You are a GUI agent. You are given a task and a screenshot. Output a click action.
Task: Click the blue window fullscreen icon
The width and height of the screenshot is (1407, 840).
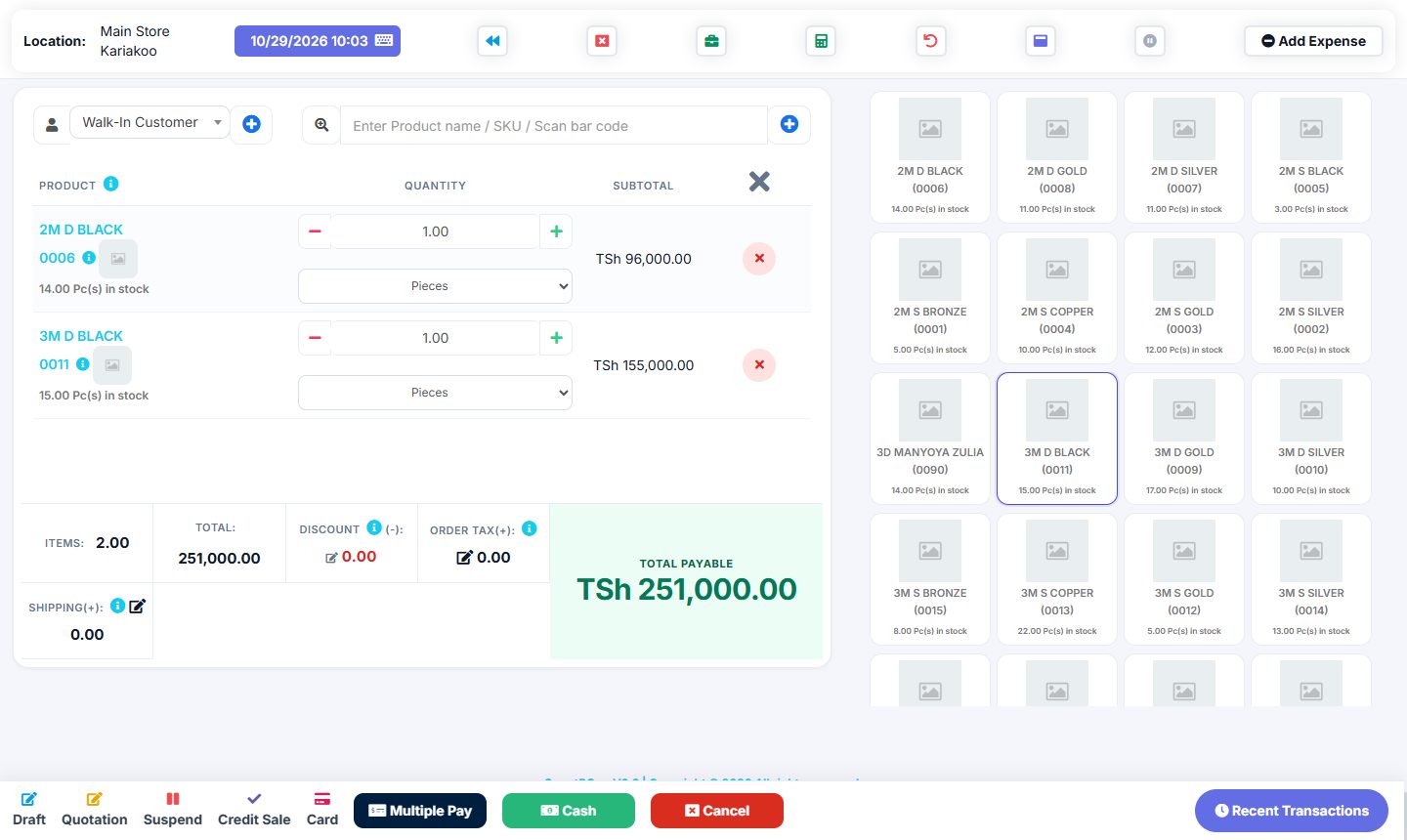pos(1041,41)
